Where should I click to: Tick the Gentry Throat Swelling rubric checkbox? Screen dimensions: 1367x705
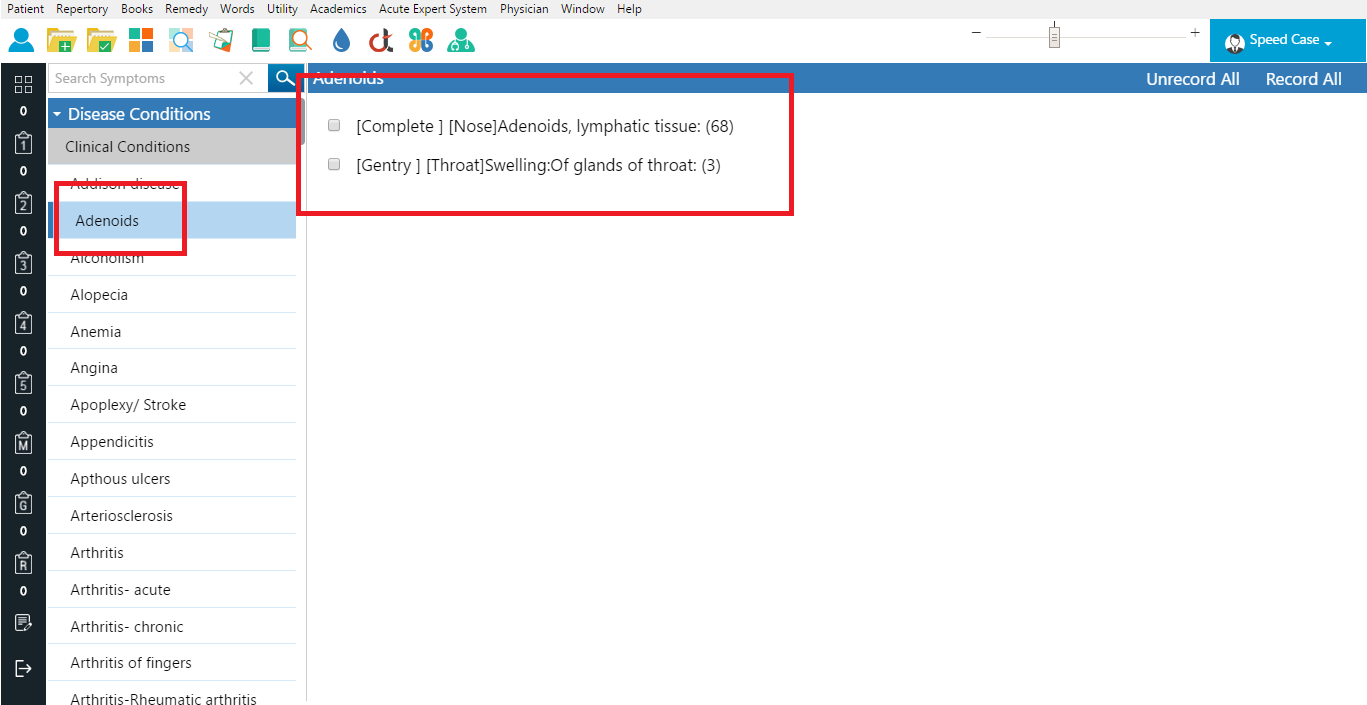pyautogui.click(x=333, y=164)
